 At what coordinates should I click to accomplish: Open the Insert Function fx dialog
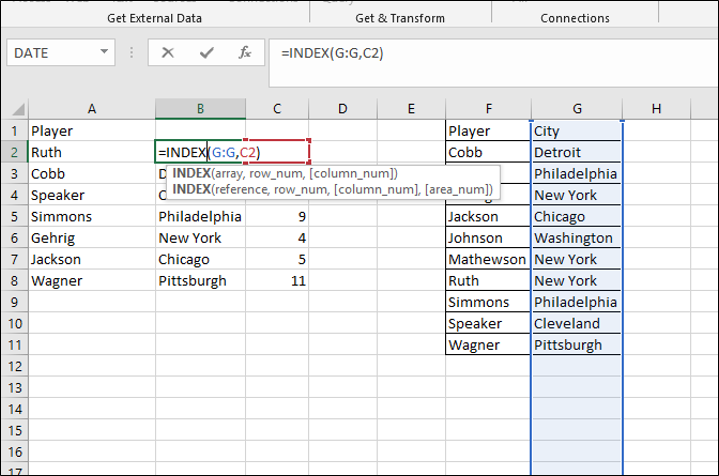coord(245,53)
